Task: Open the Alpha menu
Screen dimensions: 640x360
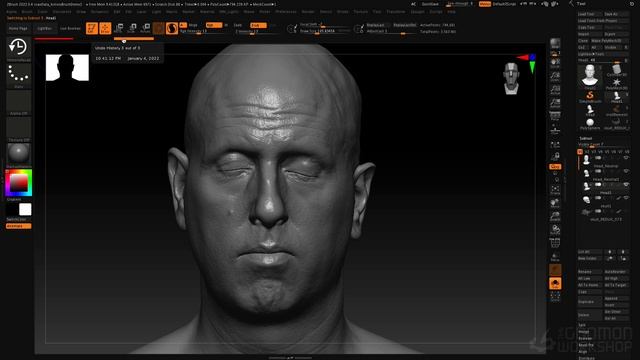Action: click(11, 12)
